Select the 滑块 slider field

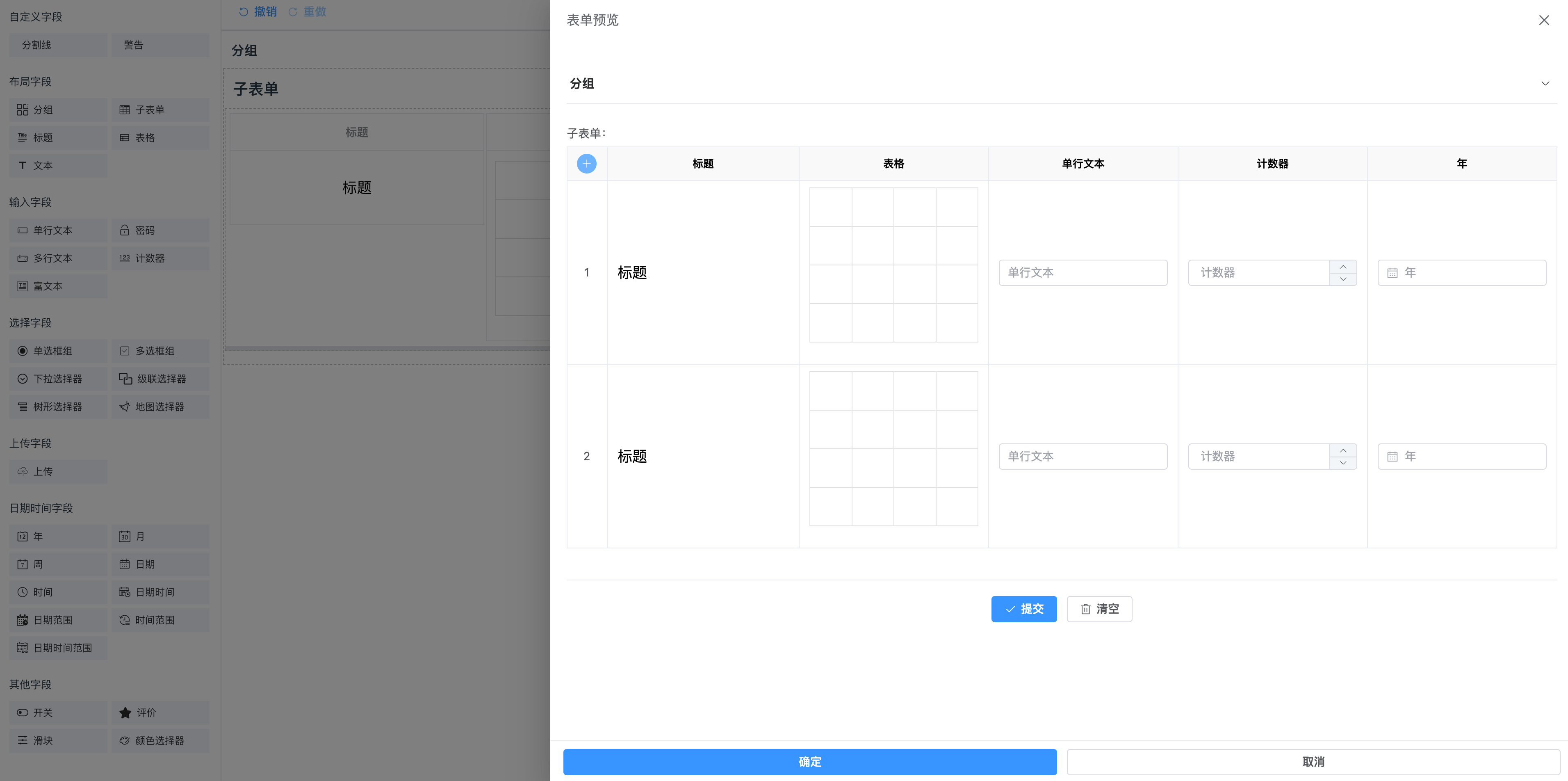coord(58,741)
